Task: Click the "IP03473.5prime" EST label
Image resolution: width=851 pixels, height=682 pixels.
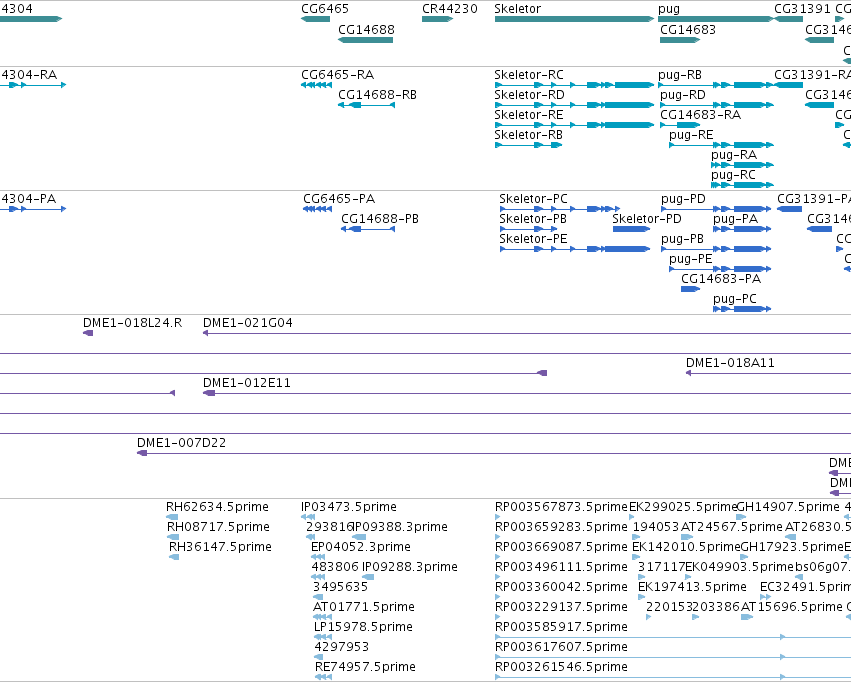Action: pos(349,507)
